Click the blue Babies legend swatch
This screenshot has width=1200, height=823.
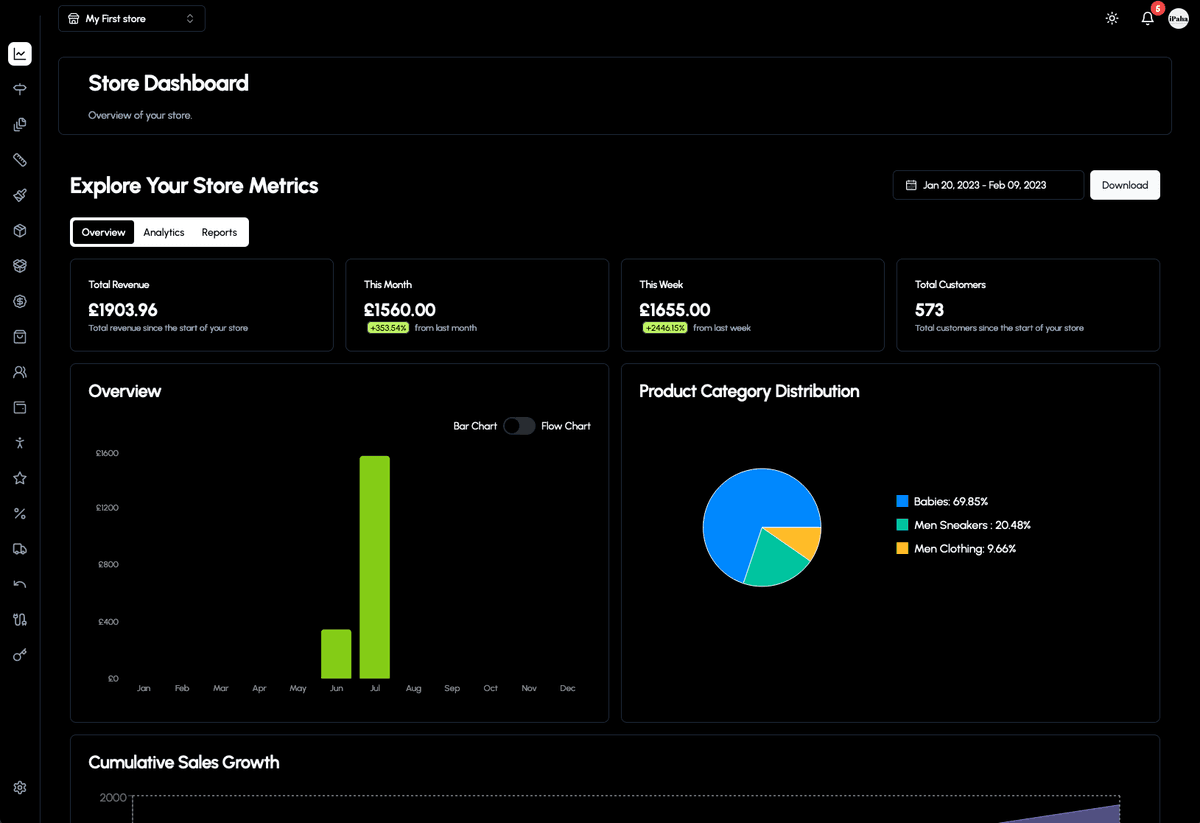pyautogui.click(x=902, y=501)
